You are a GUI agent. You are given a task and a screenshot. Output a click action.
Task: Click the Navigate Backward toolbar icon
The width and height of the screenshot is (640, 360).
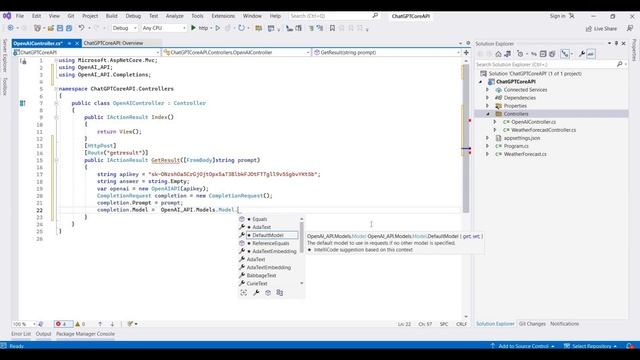point(11,28)
